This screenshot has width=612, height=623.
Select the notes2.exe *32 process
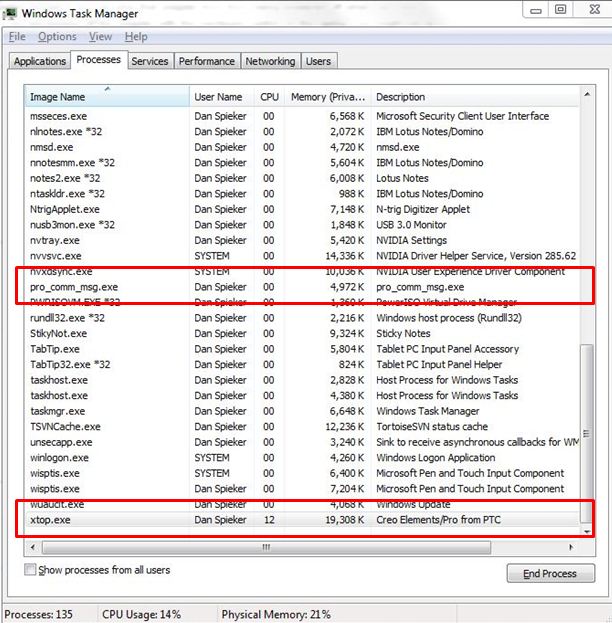pyautogui.click(x=301, y=178)
